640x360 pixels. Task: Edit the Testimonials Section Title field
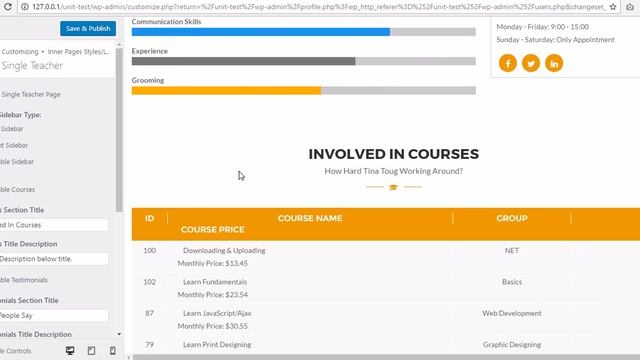(x=54, y=316)
